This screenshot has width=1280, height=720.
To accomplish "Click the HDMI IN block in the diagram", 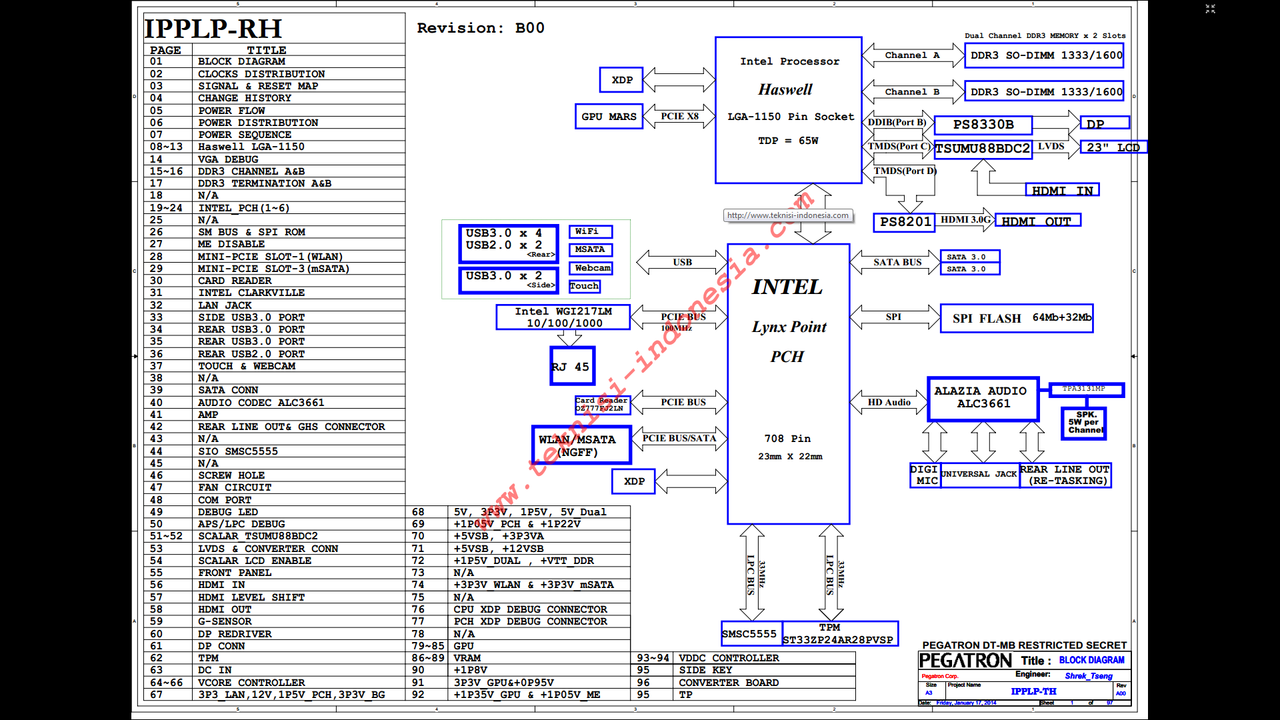I will coord(1061,190).
